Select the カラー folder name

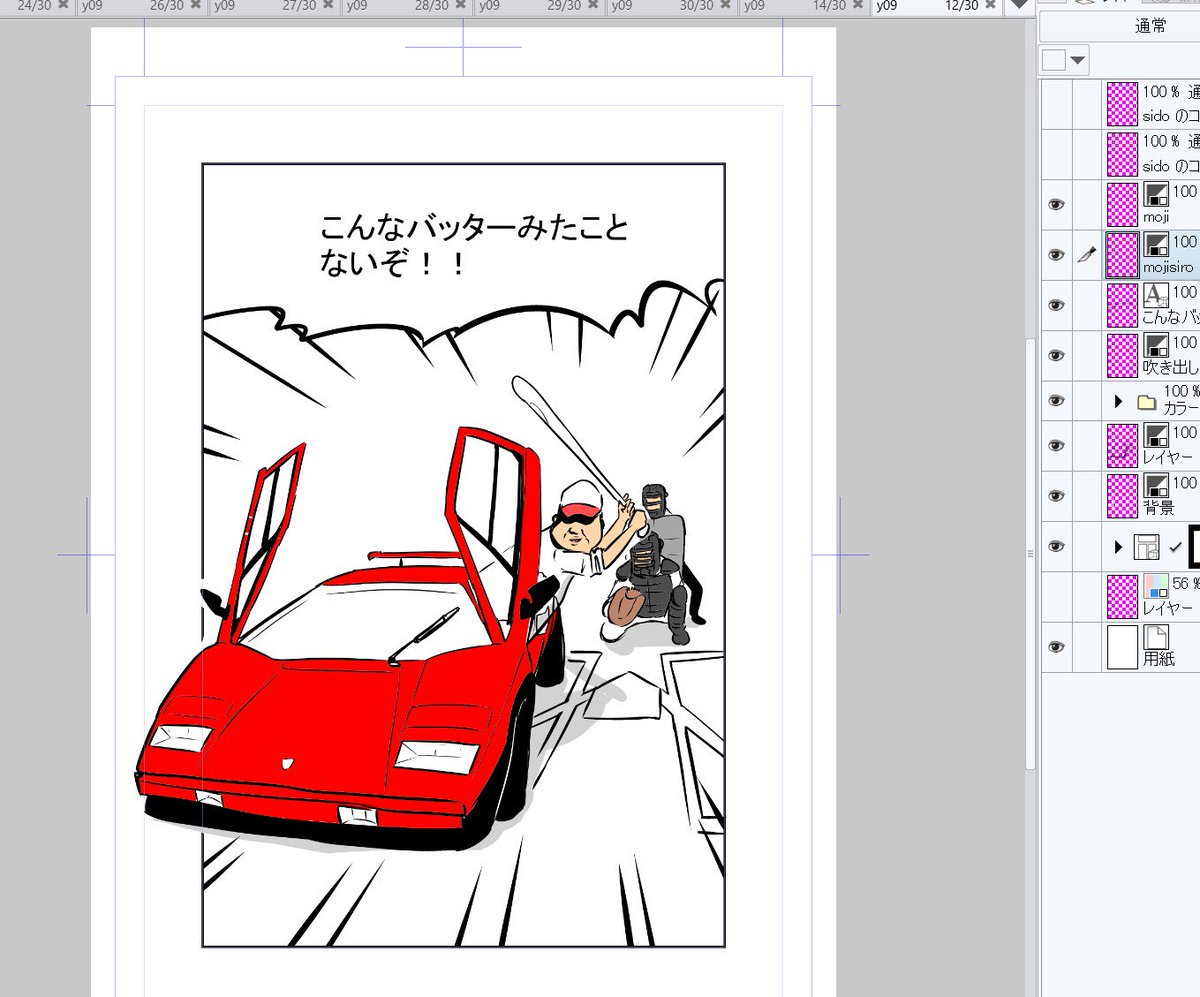tap(1181, 408)
